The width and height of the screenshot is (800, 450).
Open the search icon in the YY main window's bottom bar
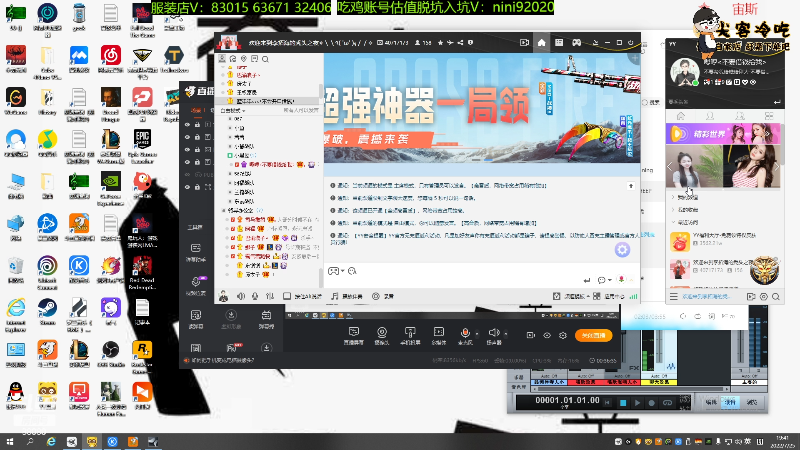pos(776,296)
